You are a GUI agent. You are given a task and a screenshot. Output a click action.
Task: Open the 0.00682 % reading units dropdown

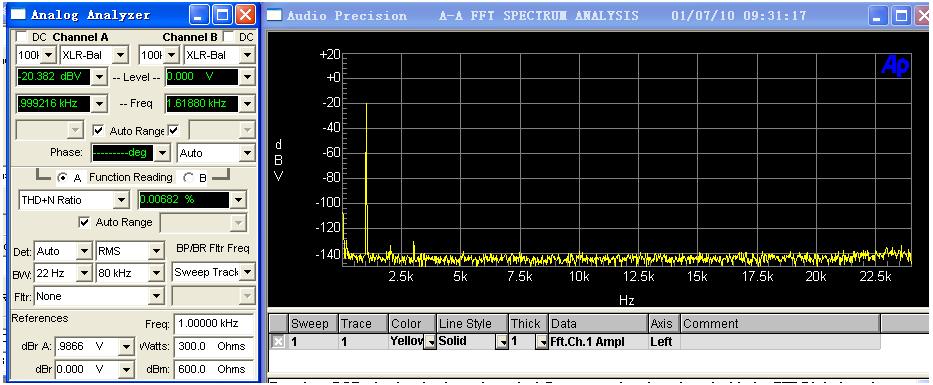click(238, 200)
